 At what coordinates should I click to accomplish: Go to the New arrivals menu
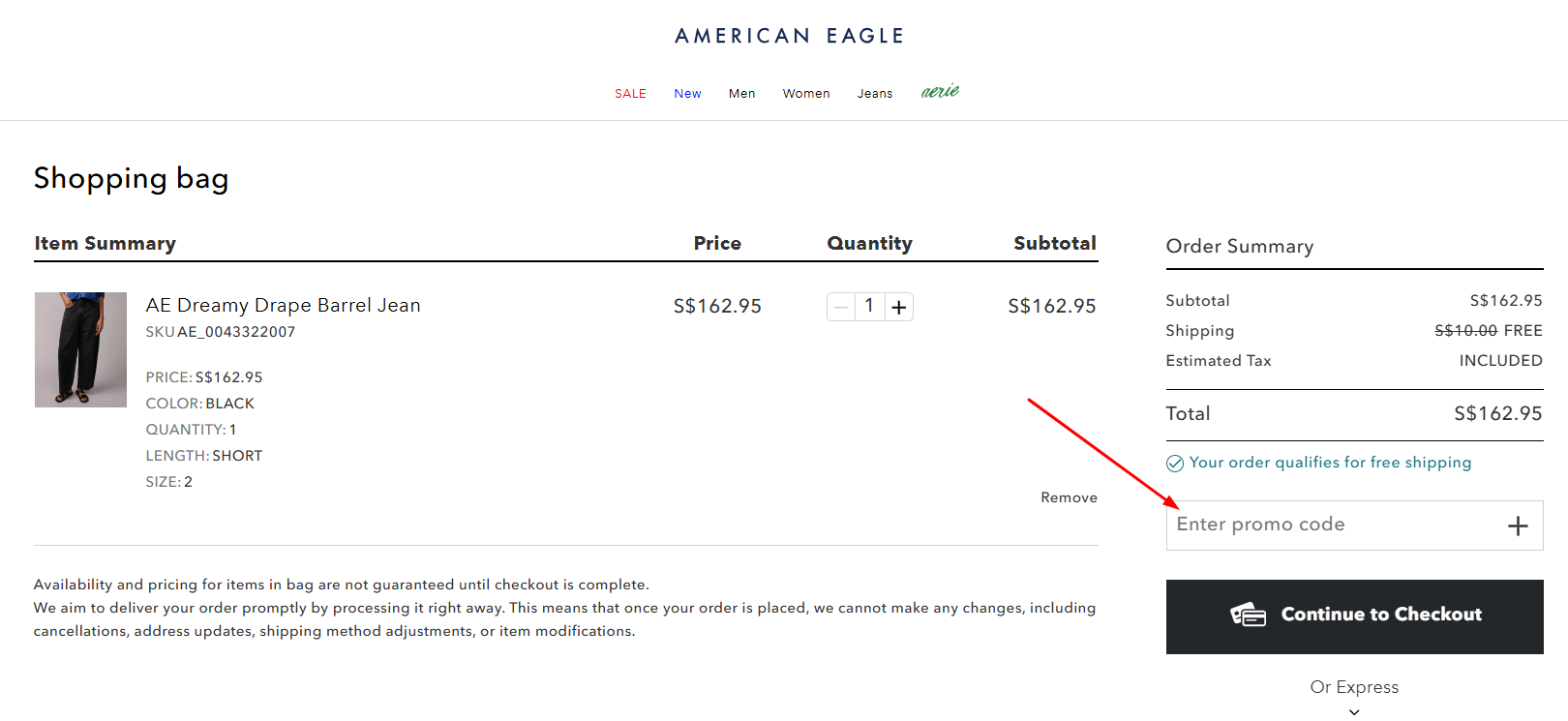coord(687,94)
